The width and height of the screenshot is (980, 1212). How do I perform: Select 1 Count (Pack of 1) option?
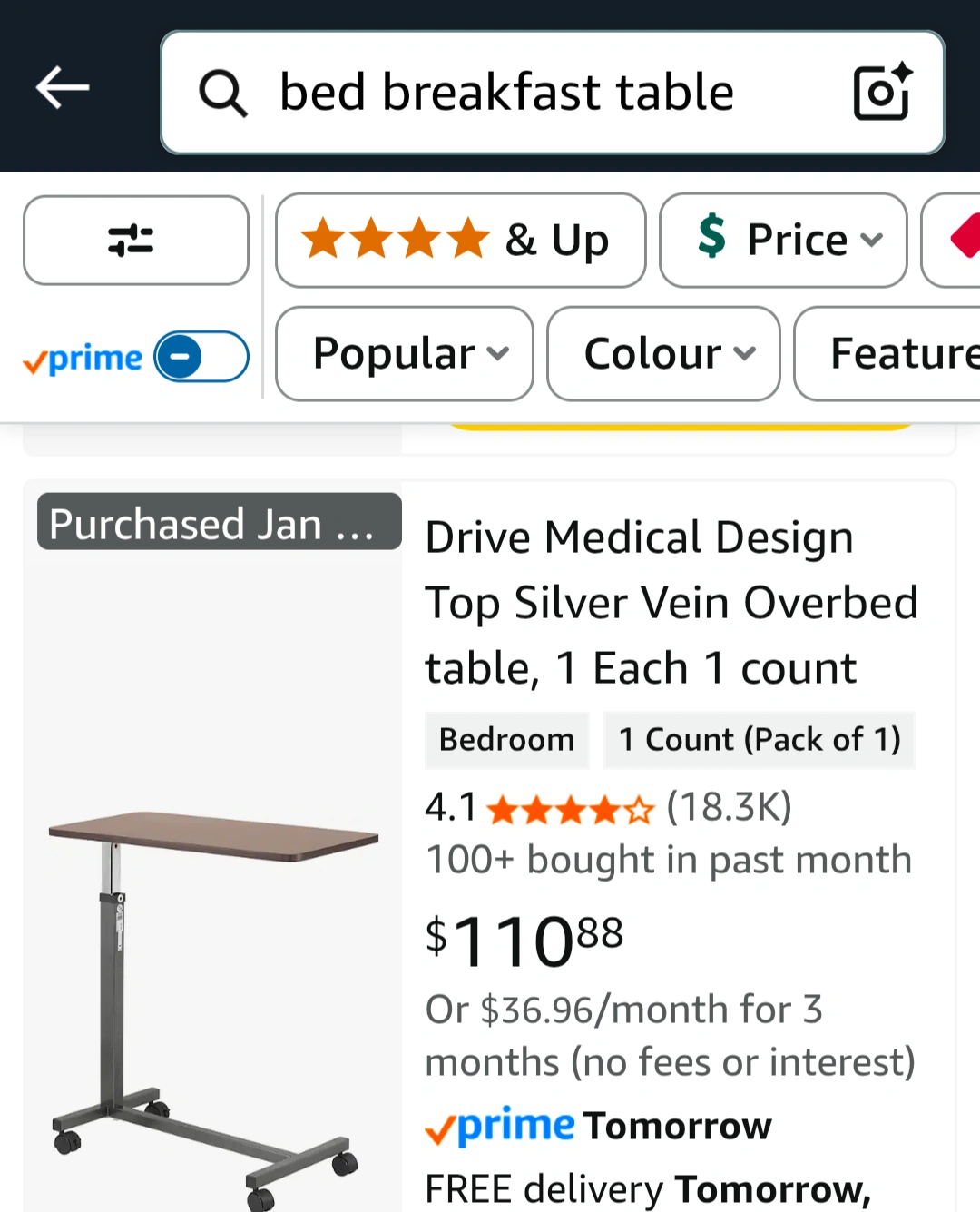[759, 740]
